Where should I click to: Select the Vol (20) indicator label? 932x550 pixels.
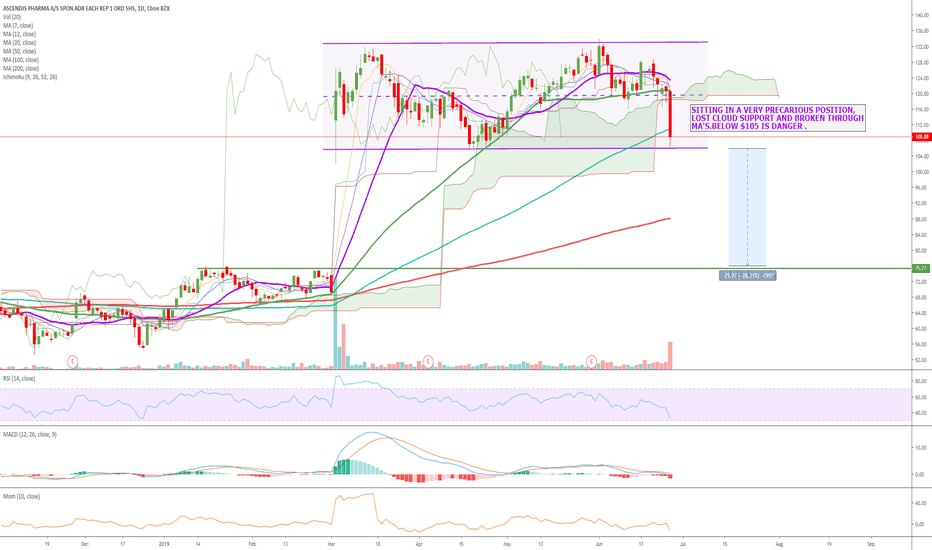(x=12, y=17)
